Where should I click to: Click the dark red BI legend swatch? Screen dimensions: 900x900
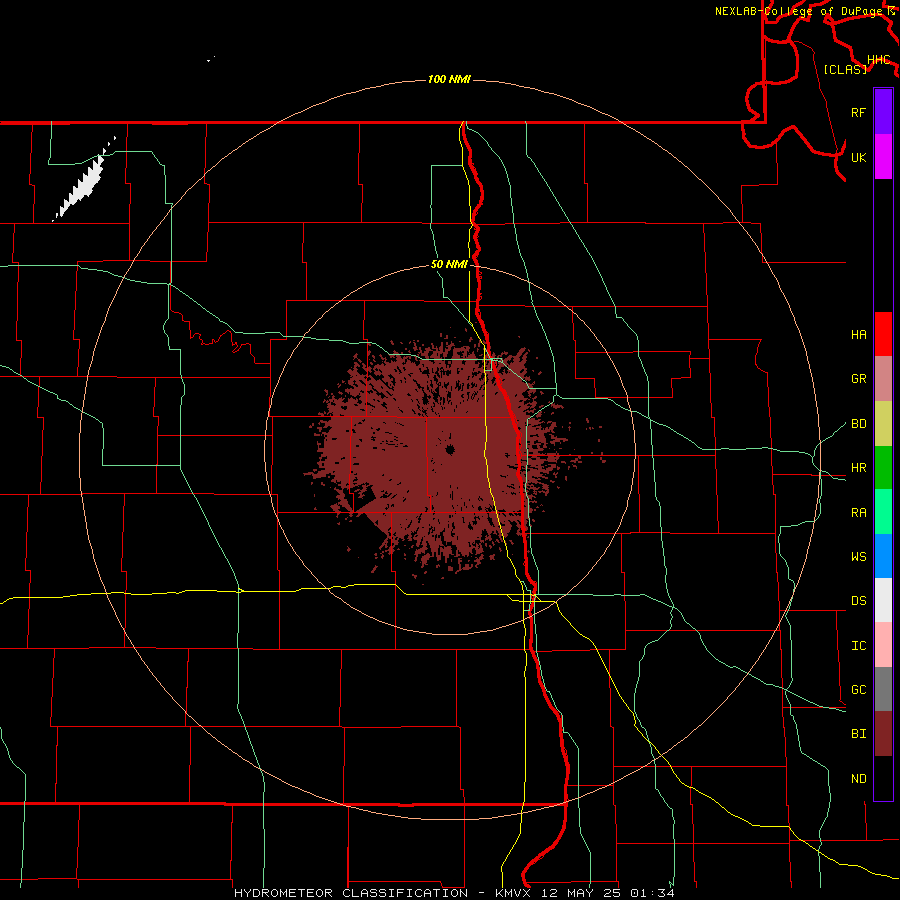point(883,734)
